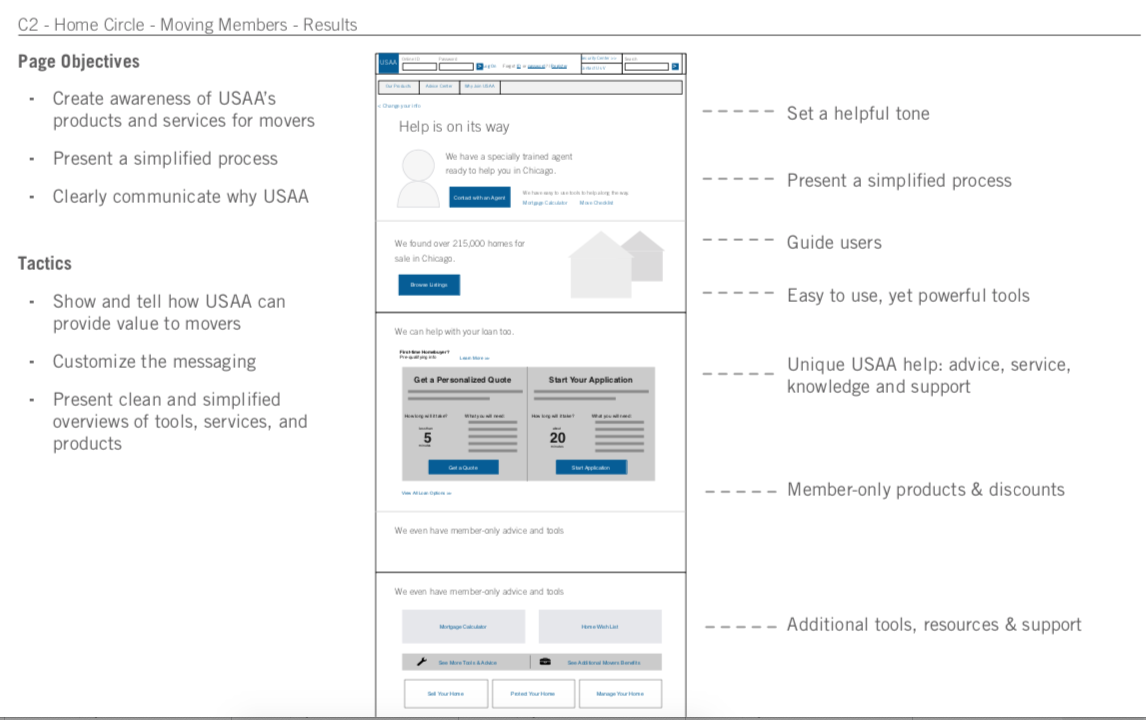Click the Easy to use, yet powerful tools annotation

tap(908, 295)
